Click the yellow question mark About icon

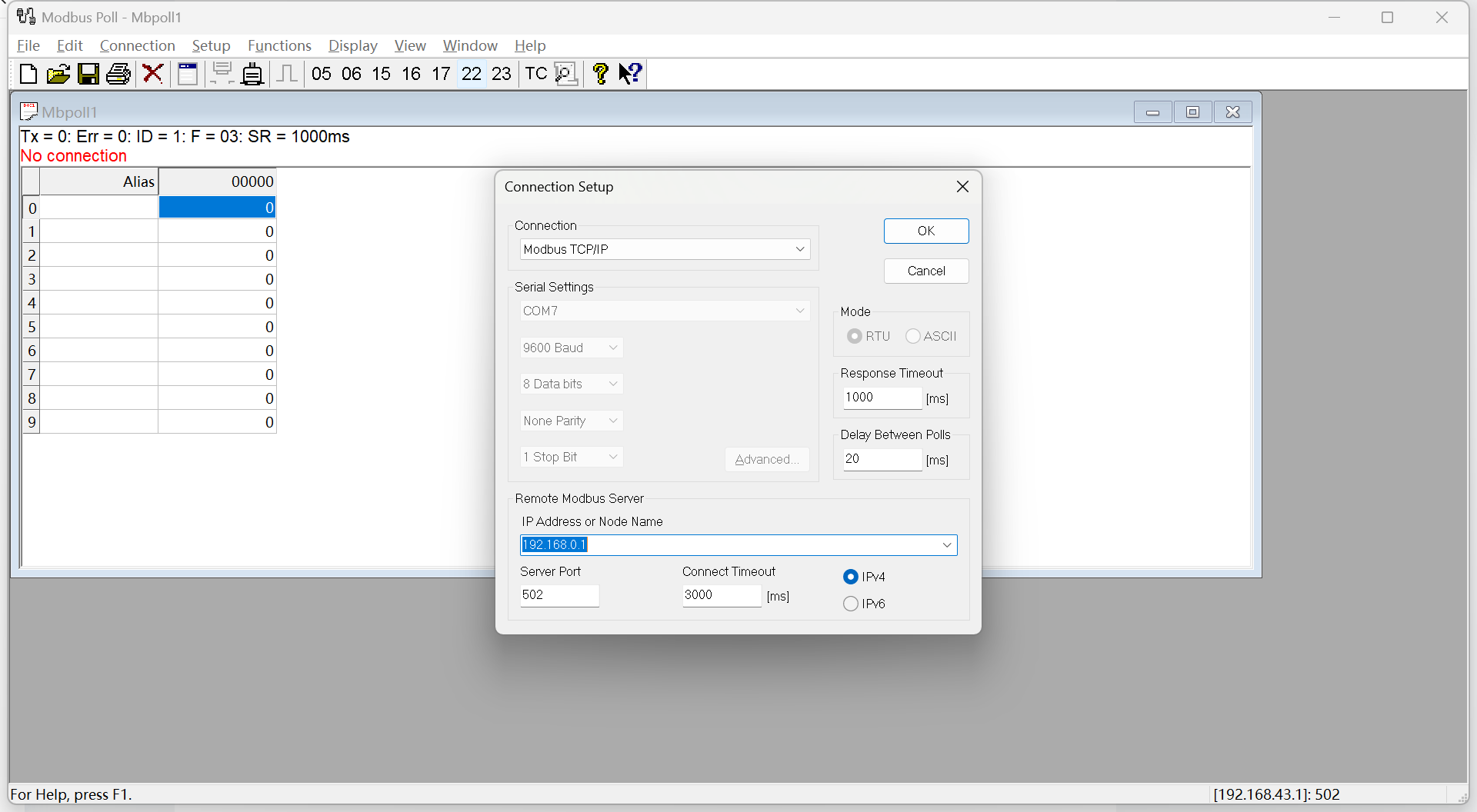coord(601,74)
